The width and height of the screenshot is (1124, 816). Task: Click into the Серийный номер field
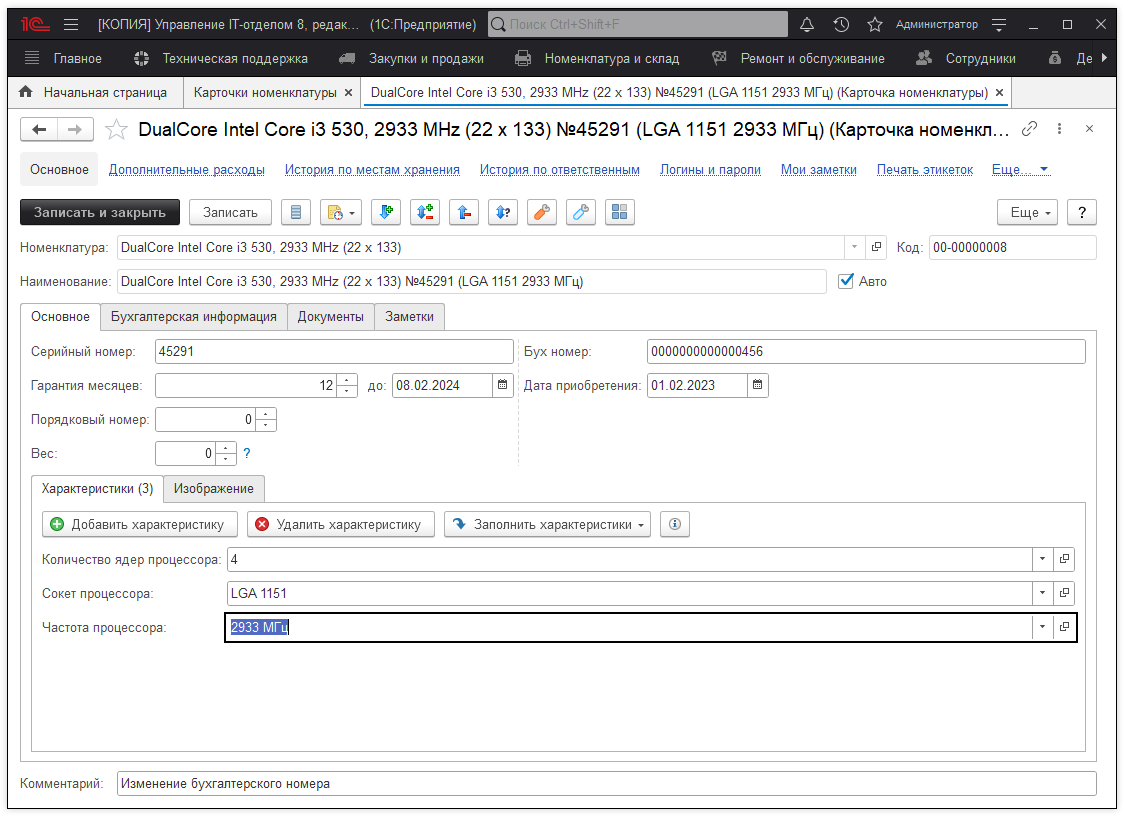click(x=333, y=351)
